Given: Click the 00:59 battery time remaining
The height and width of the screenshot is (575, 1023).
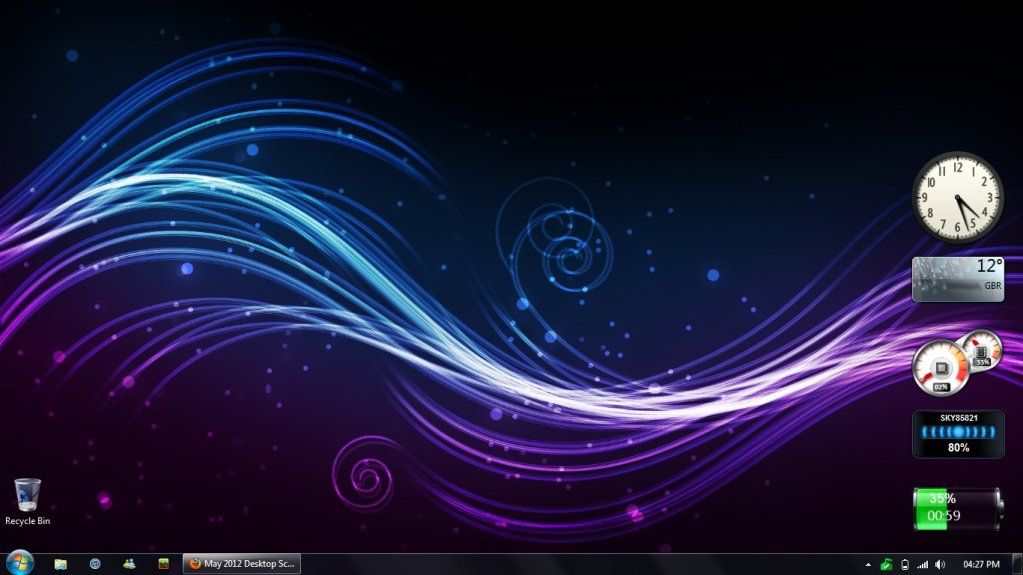Looking at the screenshot, I should point(943,516).
